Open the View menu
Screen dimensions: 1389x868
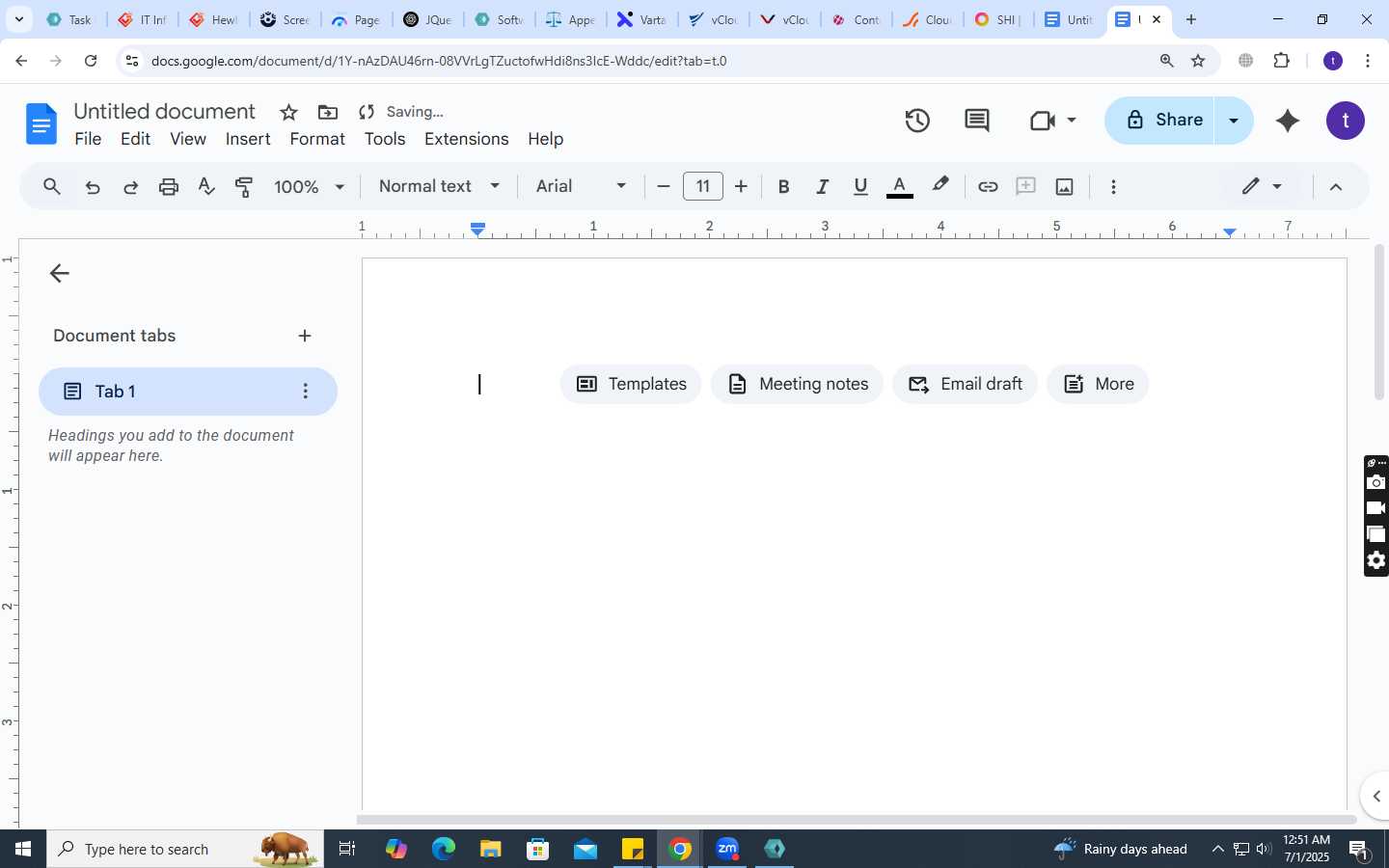pos(188,139)
